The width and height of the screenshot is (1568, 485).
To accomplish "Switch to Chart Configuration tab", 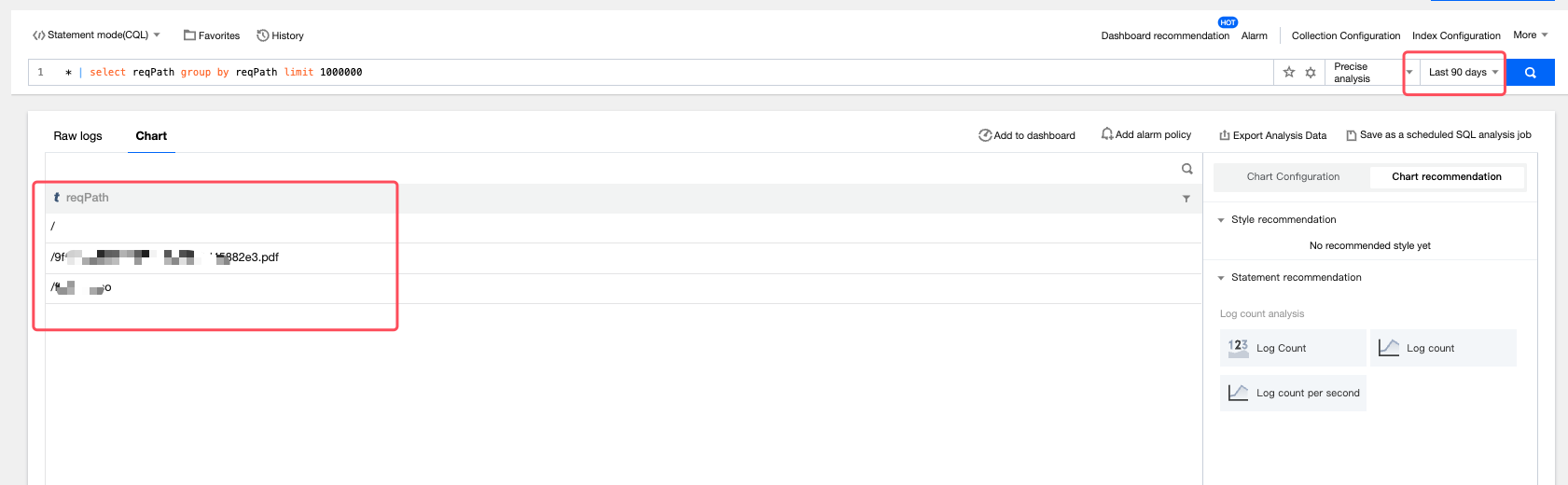I will 1293,176.
